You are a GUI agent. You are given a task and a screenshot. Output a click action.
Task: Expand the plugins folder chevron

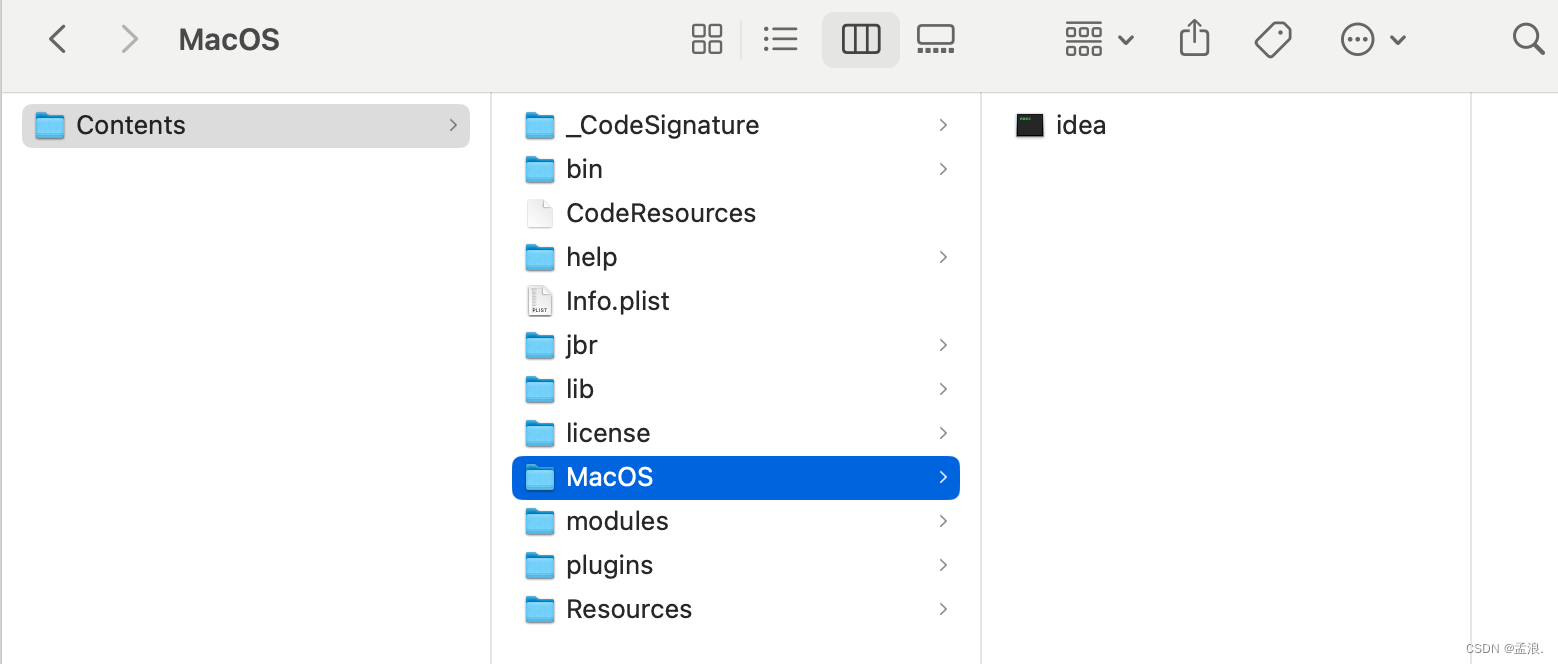pyautogui.click(x=943, y=565)
